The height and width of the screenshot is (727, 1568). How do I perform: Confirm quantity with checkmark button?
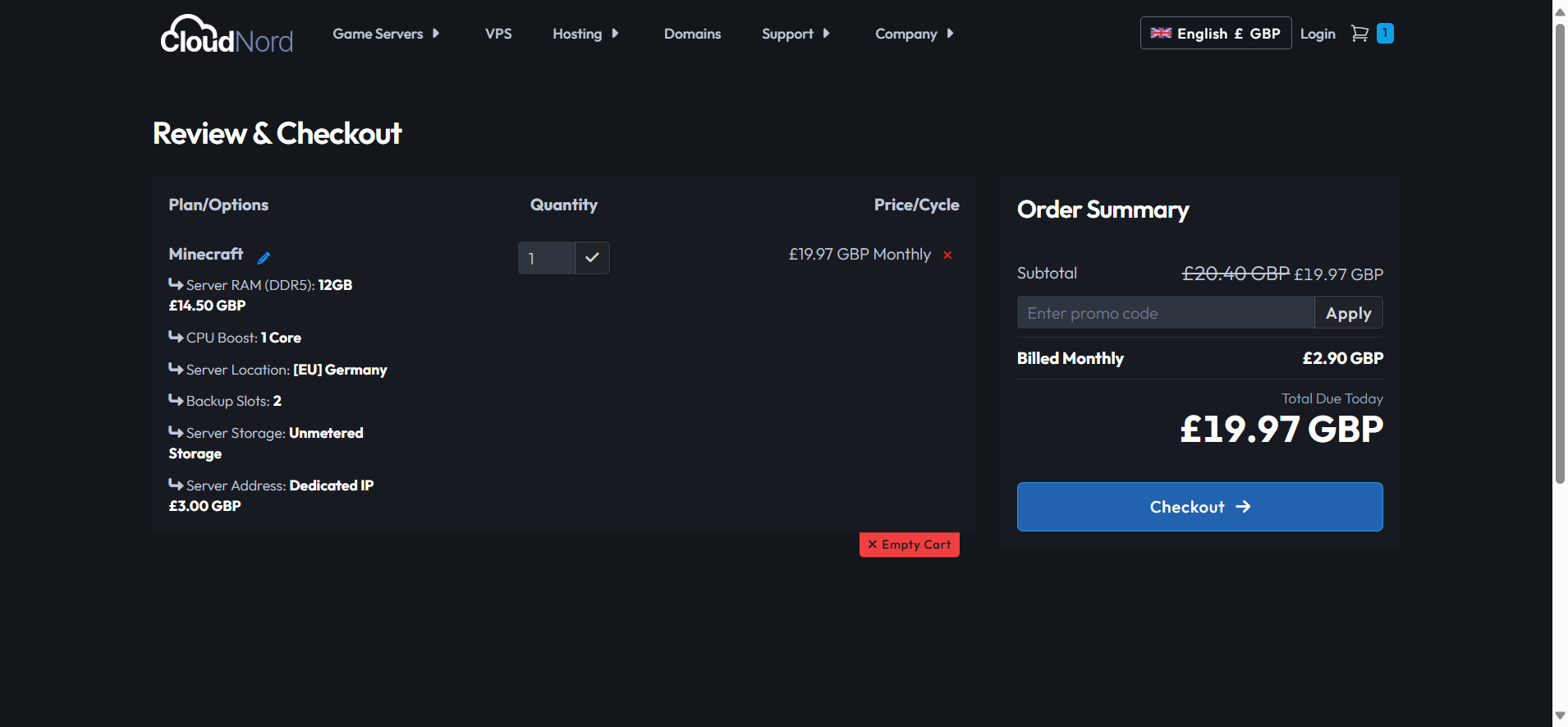pos(592,258)
